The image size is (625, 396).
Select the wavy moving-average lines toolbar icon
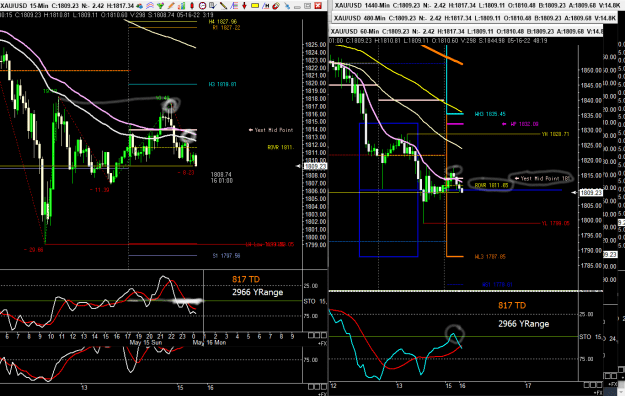tap(150, 6)
